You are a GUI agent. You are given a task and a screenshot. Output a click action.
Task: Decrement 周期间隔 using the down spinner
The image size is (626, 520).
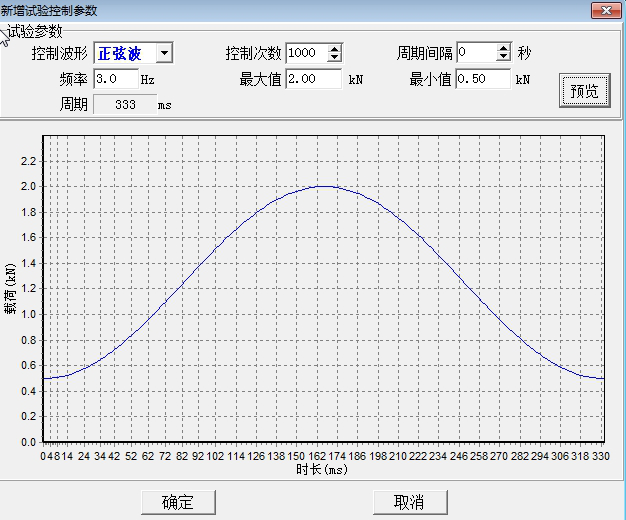(504, 58)
